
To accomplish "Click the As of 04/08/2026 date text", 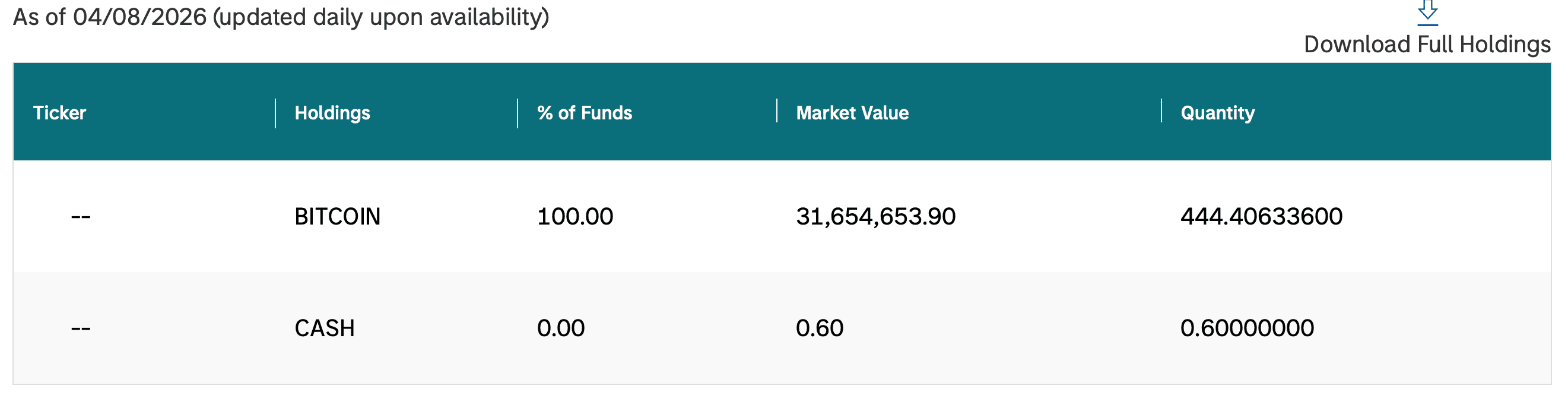I will 280,17.
